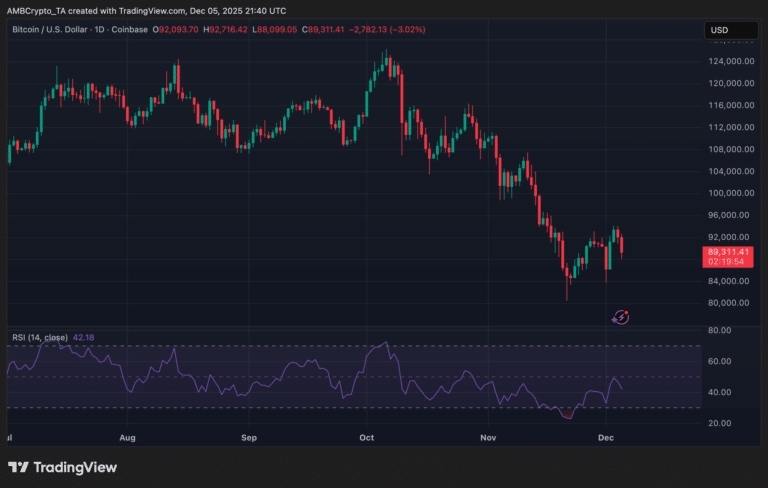Click the RSI value 42.18

point(86,337)
